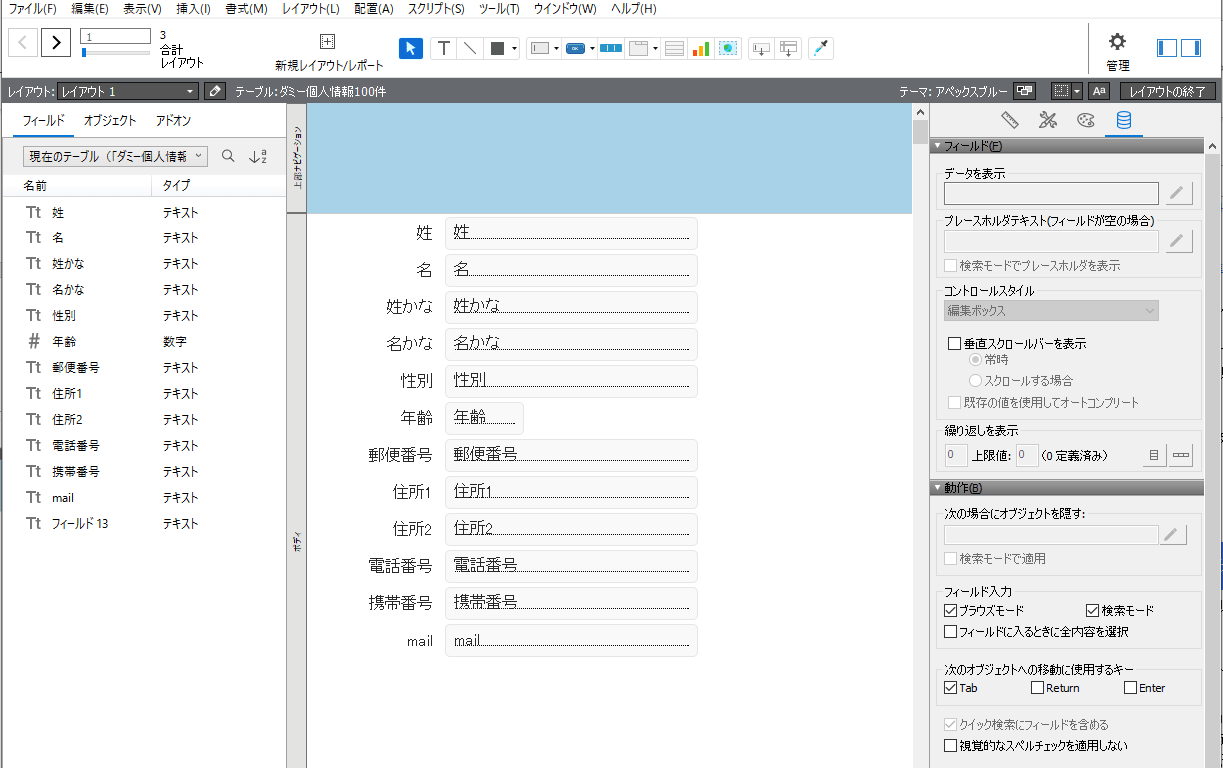Open the field control tool dropdown arrow
Screen dimensions: 1223x768
pyautogui.click(x=556, y=48)
